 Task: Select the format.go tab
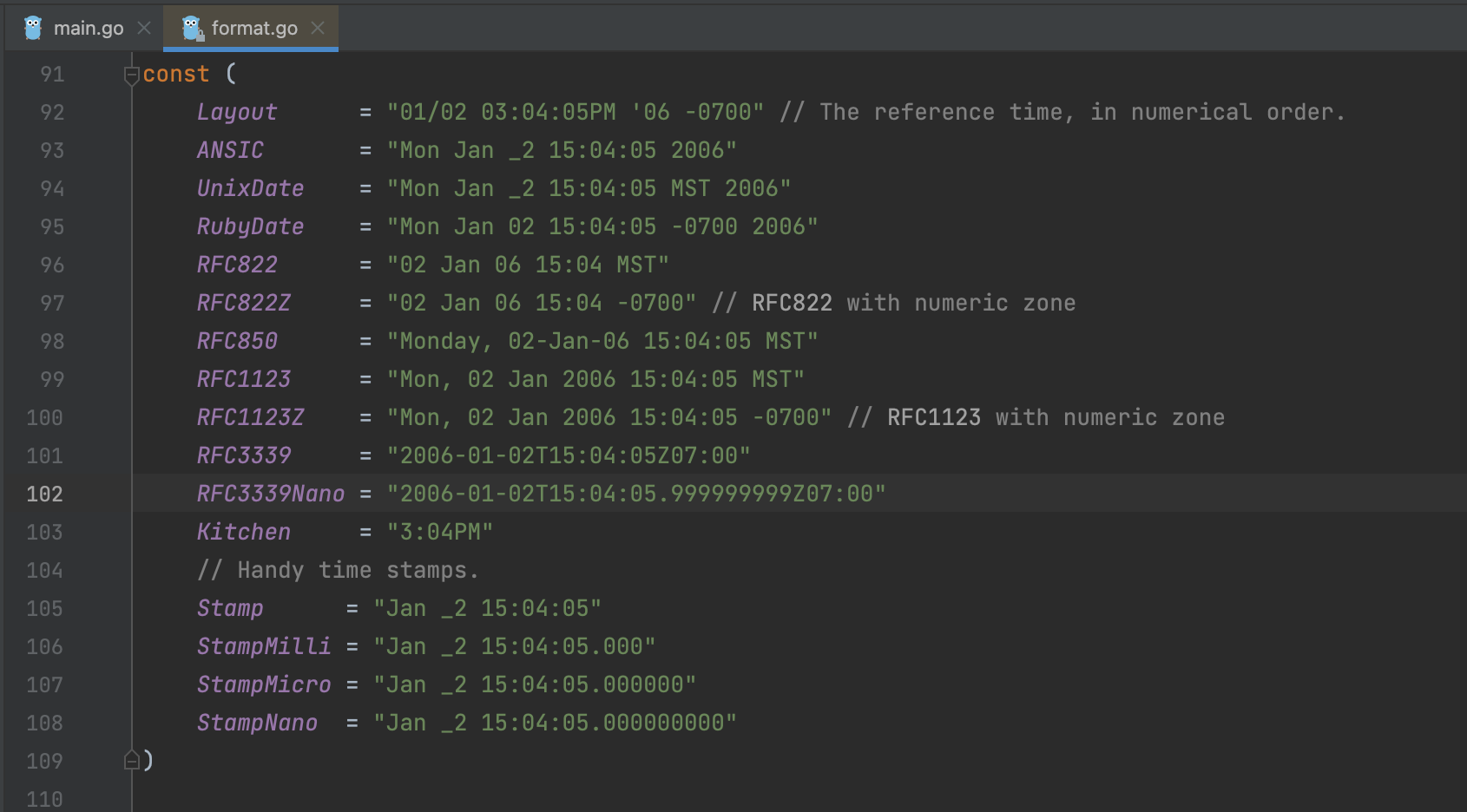point(251,28)
